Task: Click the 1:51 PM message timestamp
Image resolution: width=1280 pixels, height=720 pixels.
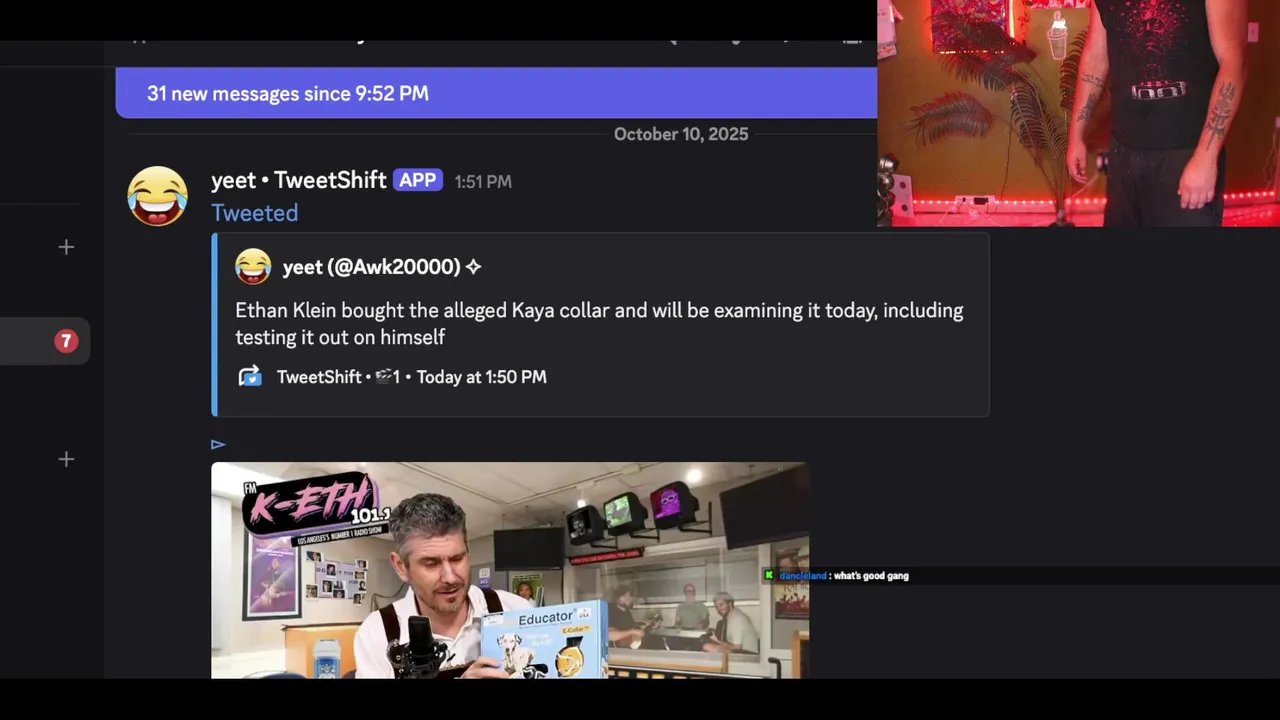Action: point(483,182)
